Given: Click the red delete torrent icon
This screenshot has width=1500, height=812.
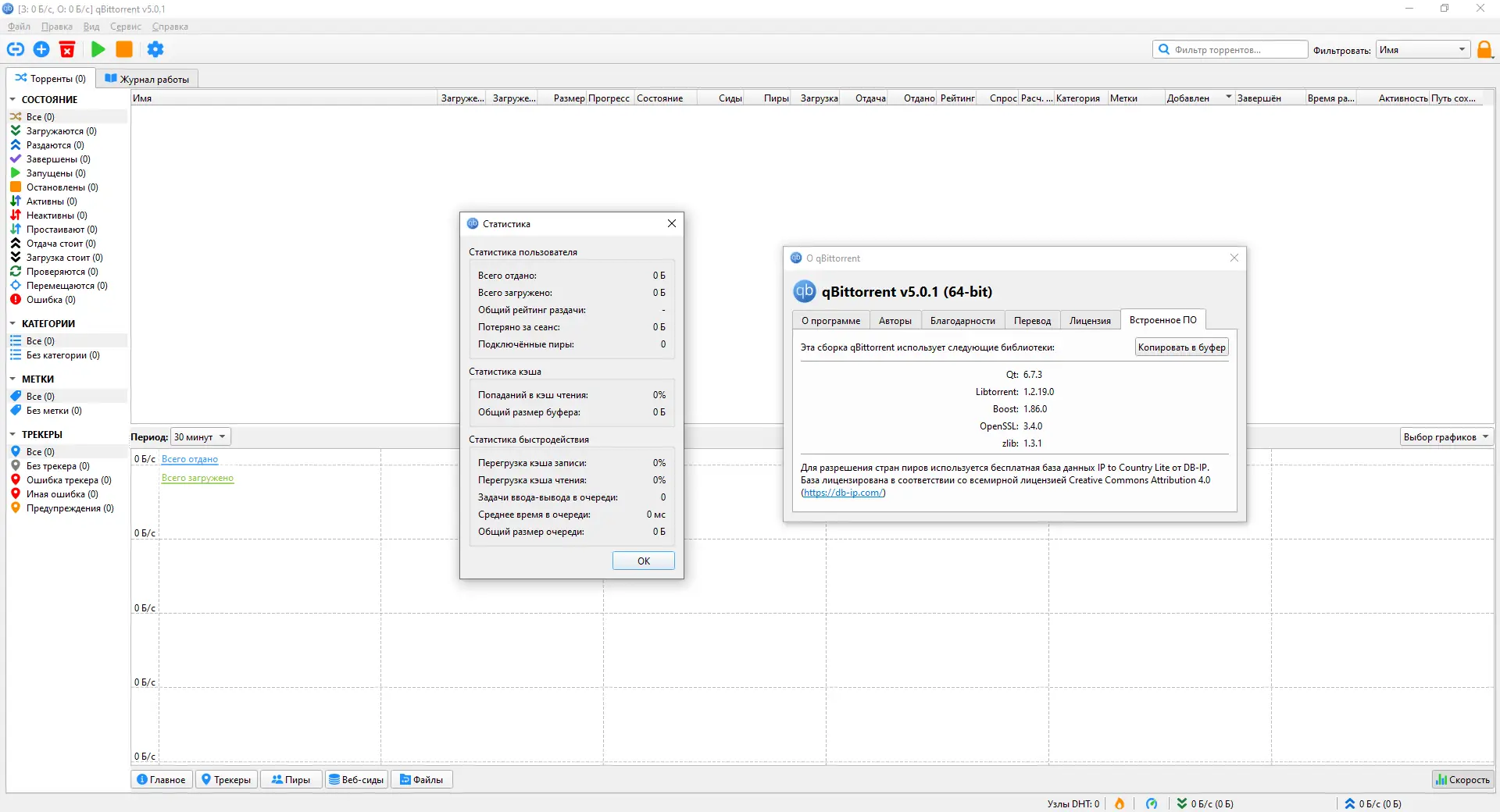Looking at the screenshot, I should point(67,49).
